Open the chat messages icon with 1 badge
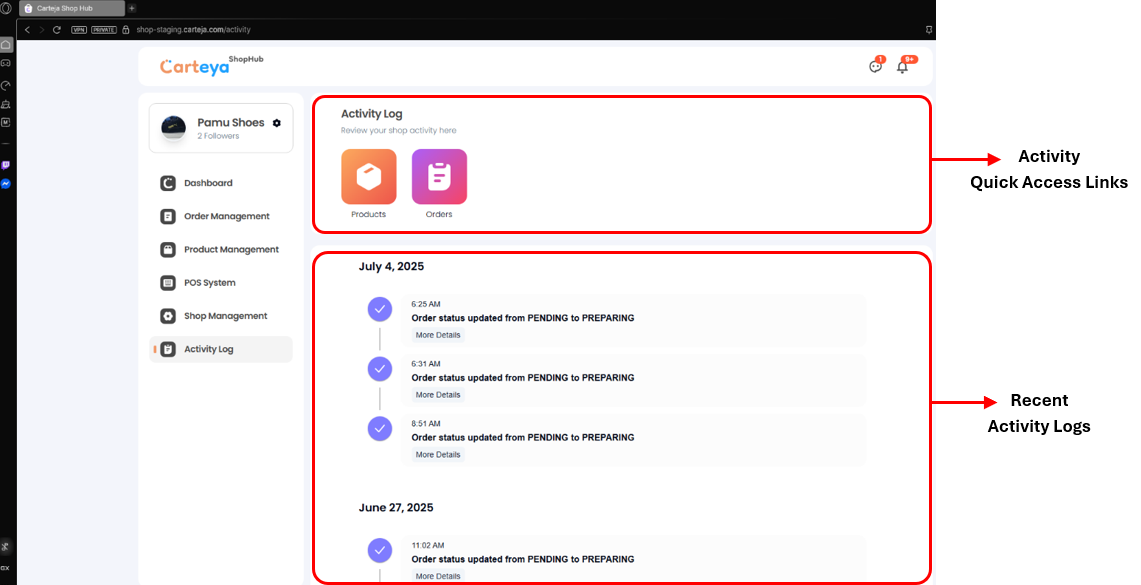The image size is (1141, 585). tap(875, 66)
